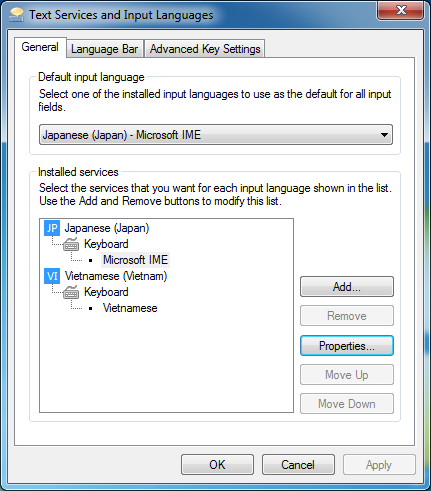The image size is (431, 491).
Task: Open the Default input language dropdown
Action: click(x=216, y=135)
